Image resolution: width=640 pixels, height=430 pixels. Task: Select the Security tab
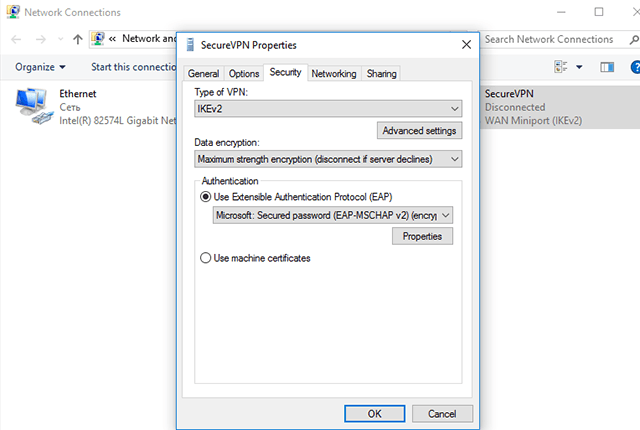click(x=285, y=72)
